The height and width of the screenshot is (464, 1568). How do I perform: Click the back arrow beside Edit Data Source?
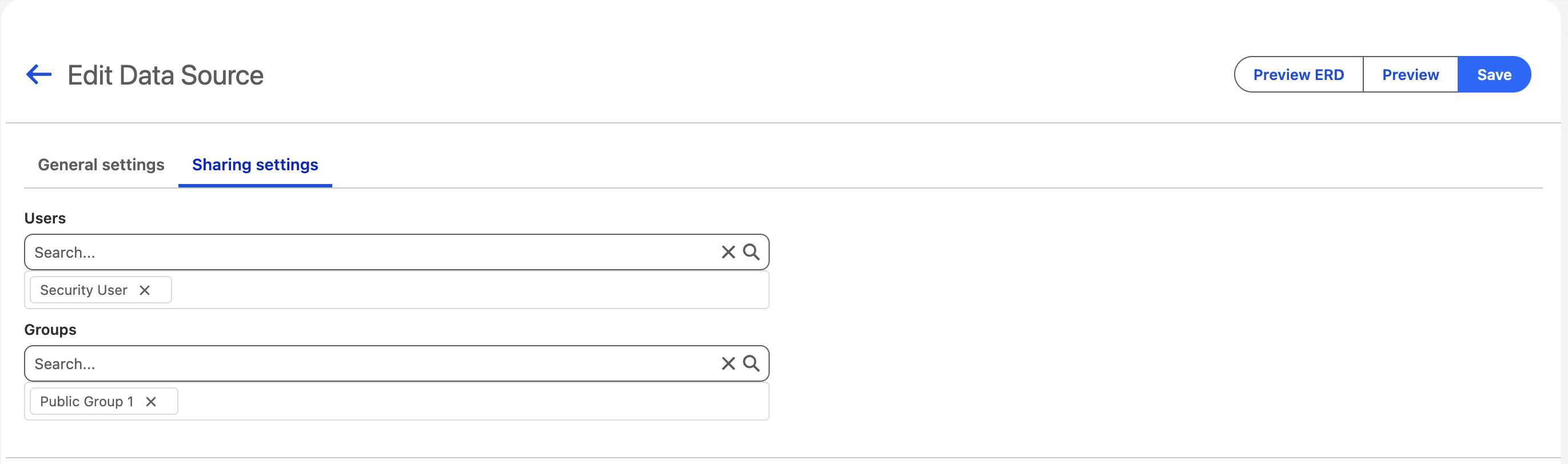39,75
